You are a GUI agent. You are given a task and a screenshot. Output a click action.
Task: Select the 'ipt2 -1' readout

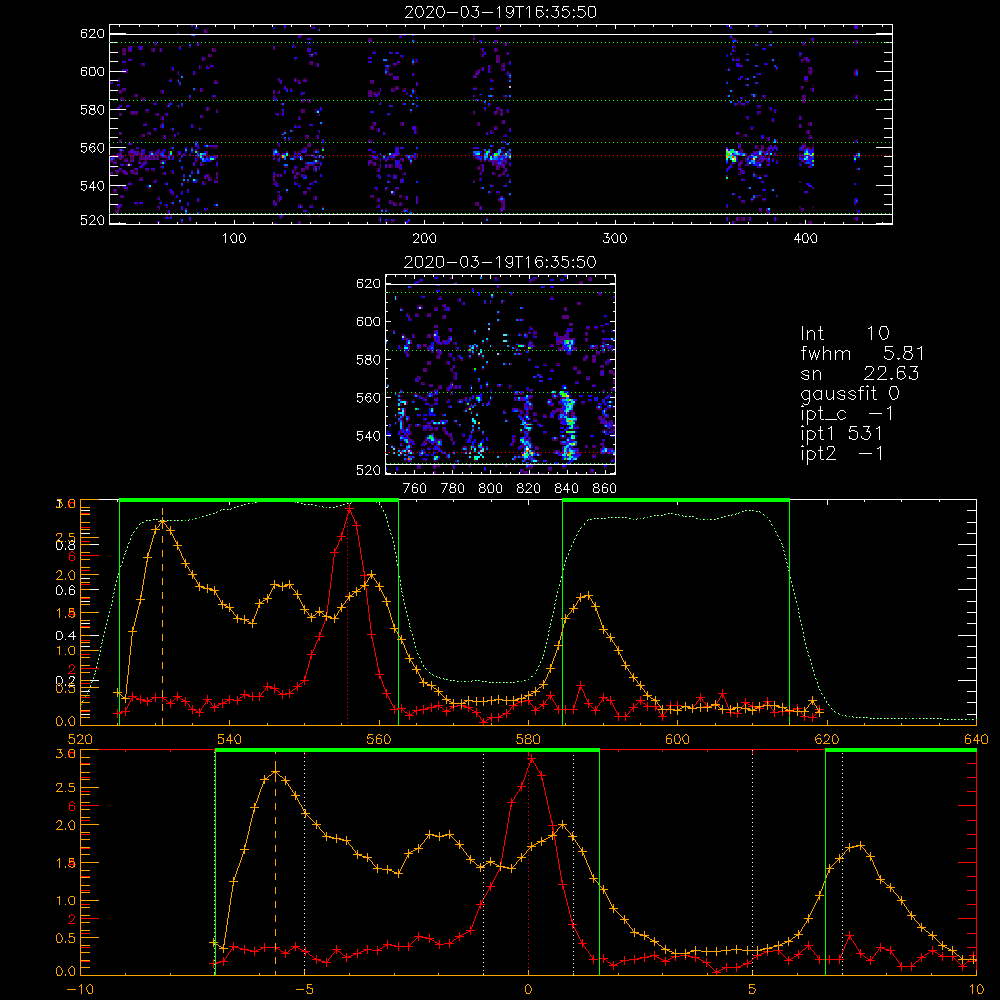[841, 453]
